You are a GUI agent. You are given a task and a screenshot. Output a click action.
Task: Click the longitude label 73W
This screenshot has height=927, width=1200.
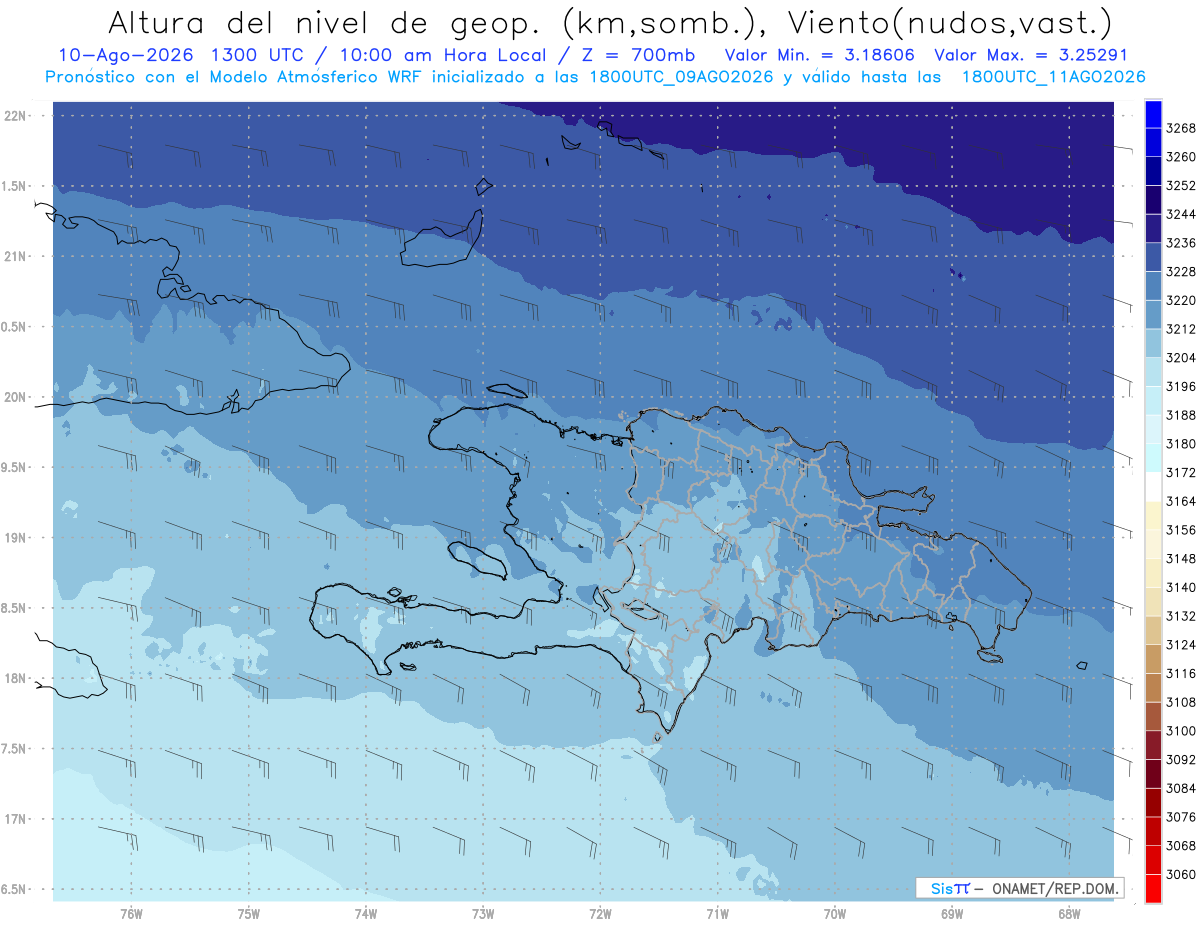pyautogui.click(x=483, y=913)
